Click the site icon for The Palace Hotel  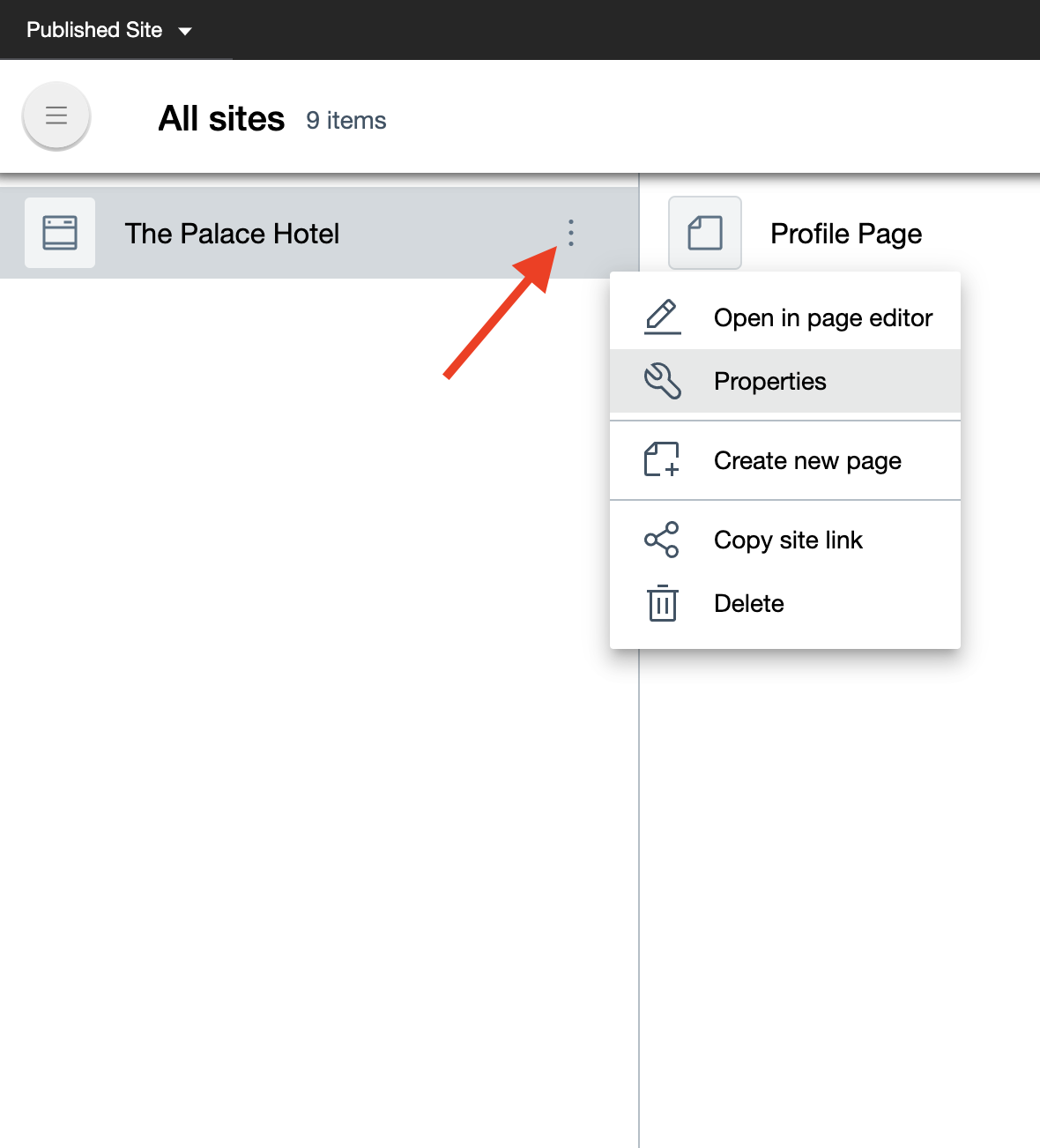pyautogui.click(x=59, y=233)
